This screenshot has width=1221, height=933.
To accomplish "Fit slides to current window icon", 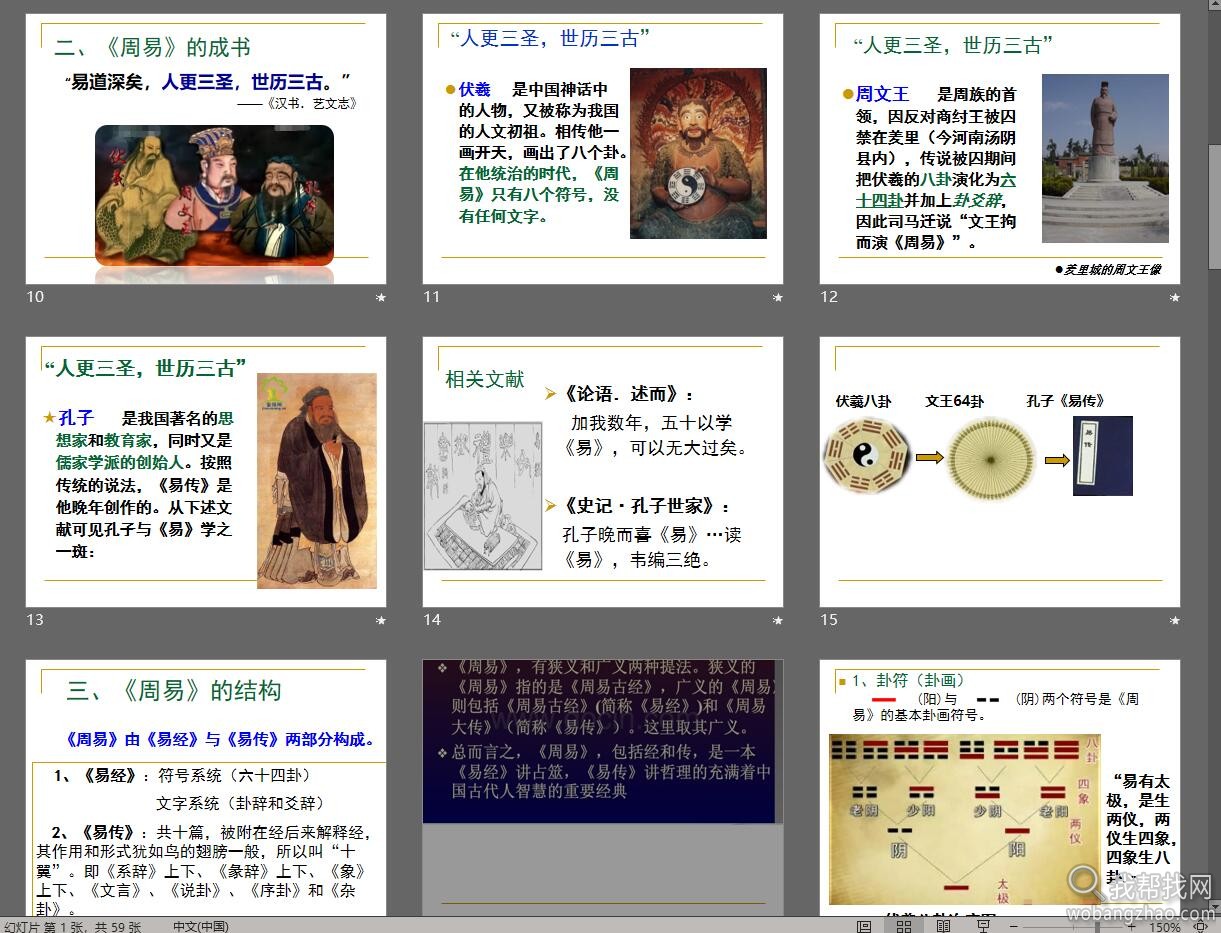I will [1201, 927].
